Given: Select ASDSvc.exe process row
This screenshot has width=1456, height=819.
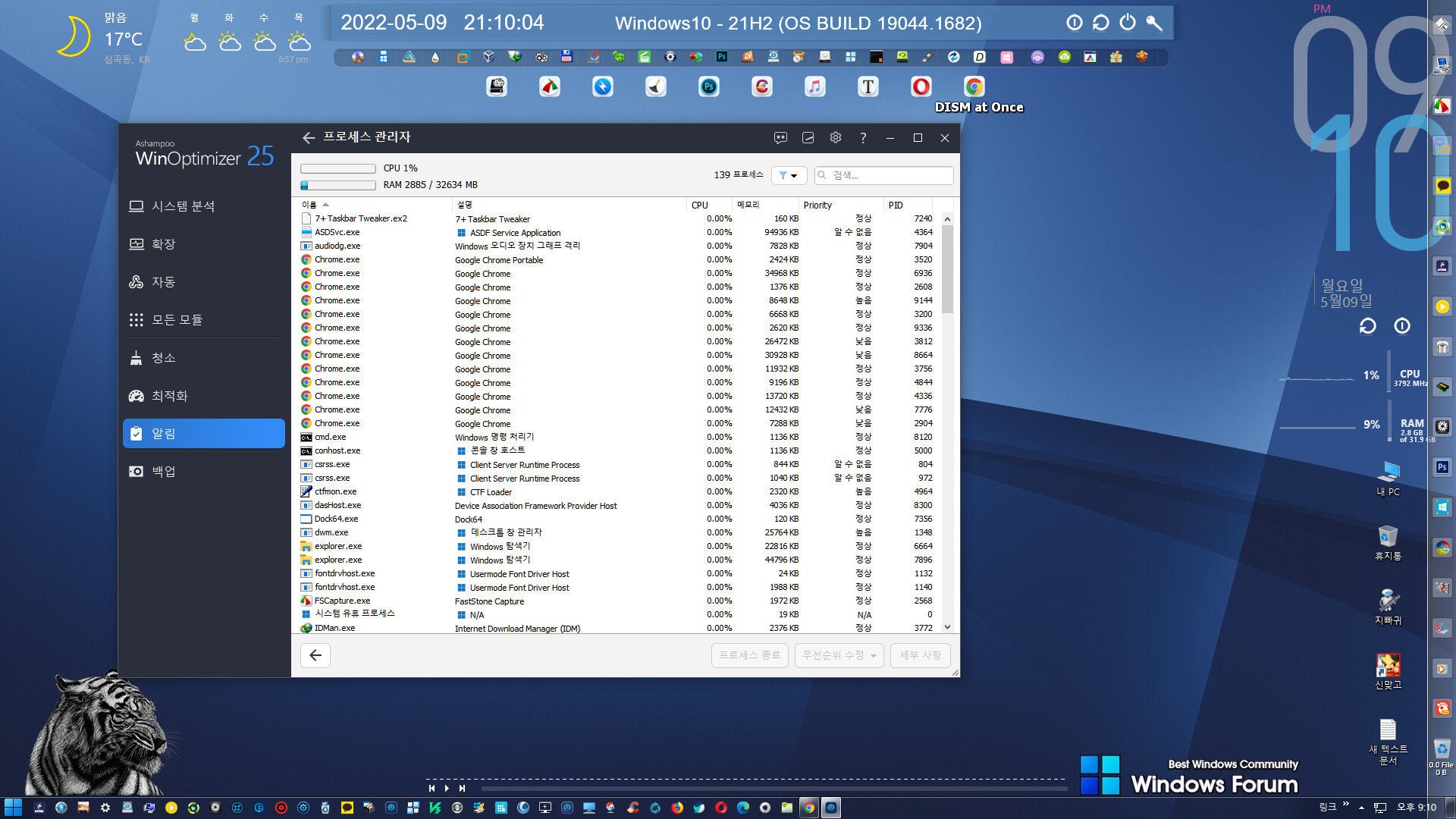Looking at the screenshot, I should point(617,232).
